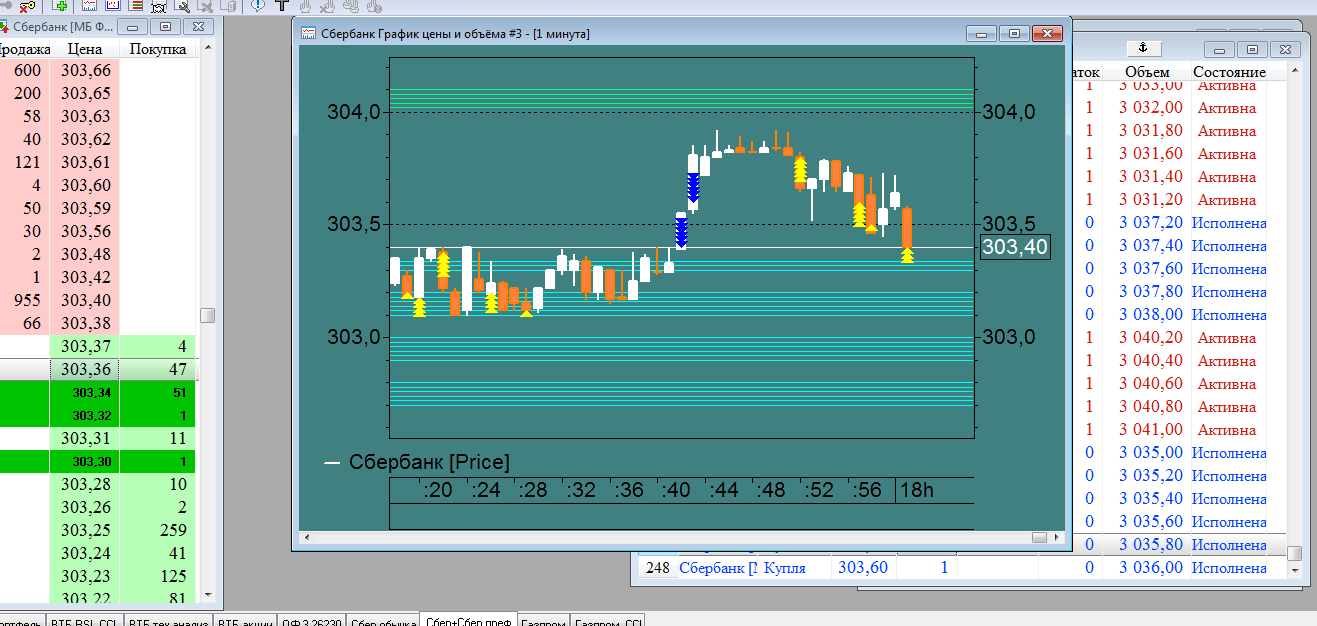Click the Цена column header in the order book

85,48
